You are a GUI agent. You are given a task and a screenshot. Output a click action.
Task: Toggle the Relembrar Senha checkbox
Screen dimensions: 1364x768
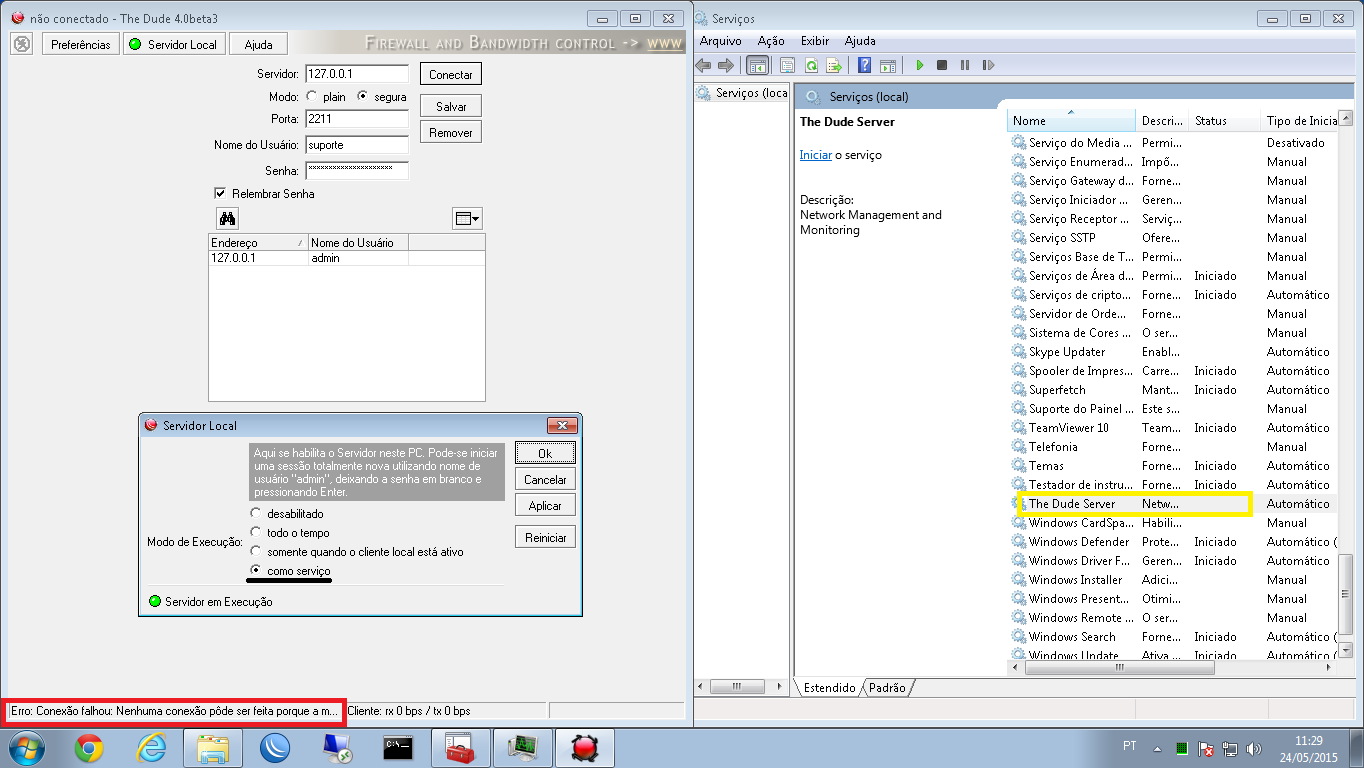[220, 193]
